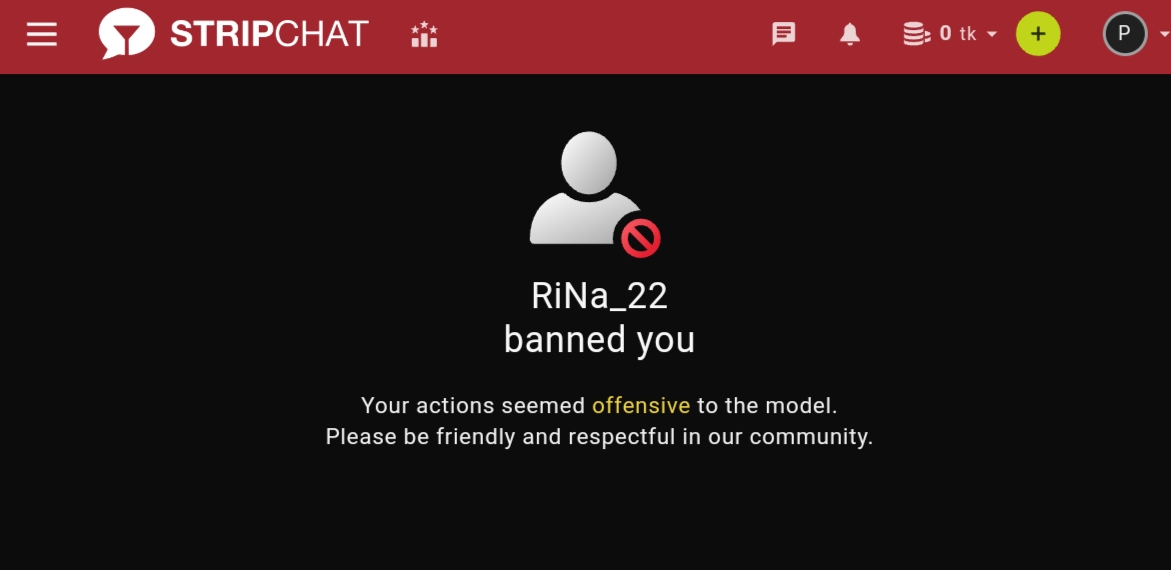Click the gray user silhouette image

pyautogui.click(x=586, y=188)
